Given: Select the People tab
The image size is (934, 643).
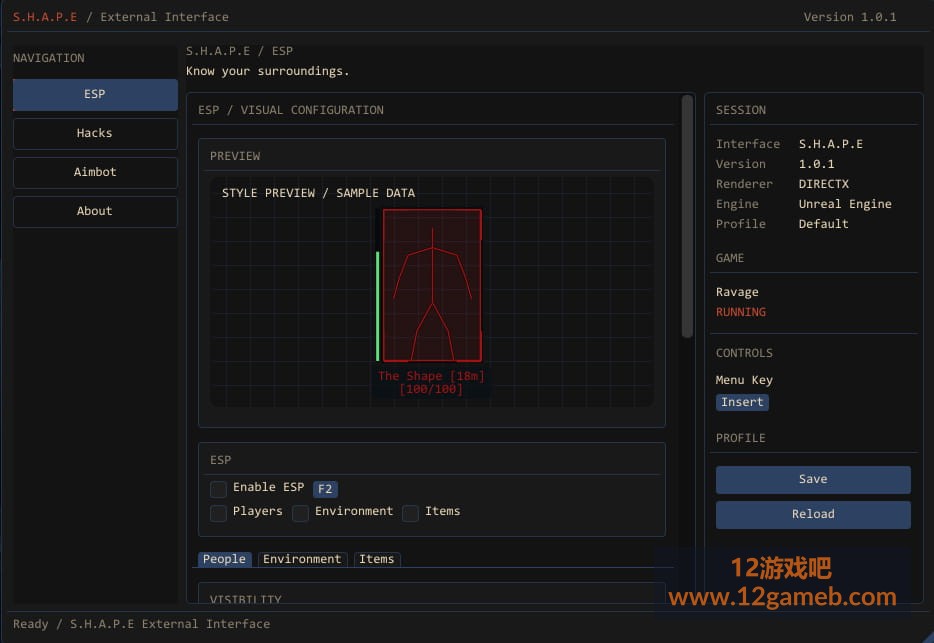Looking at the screenshot, I should (x=225, y=559).
